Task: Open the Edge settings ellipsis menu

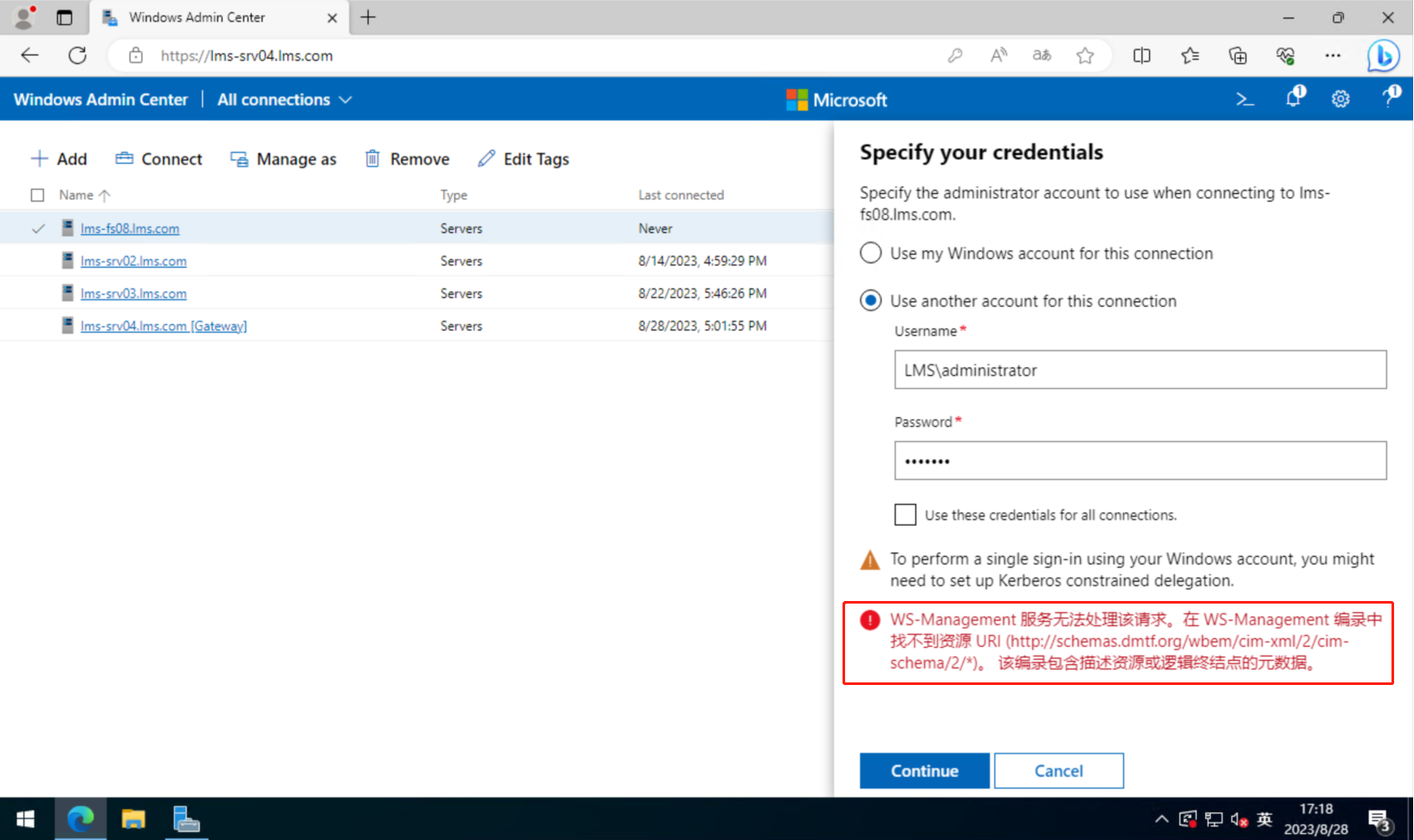Action: pos(1333,55)
